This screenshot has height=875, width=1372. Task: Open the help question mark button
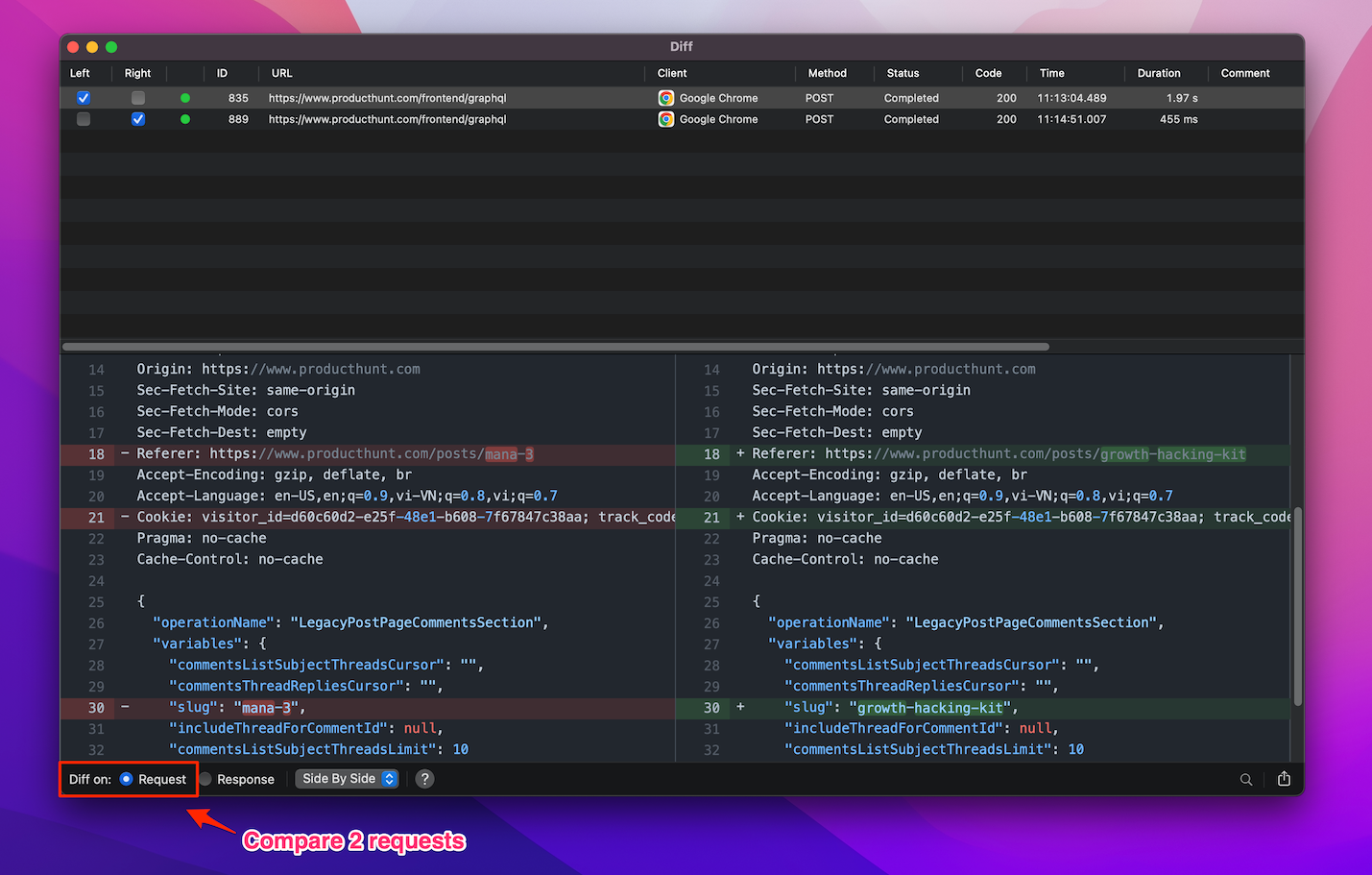[424, 779]
